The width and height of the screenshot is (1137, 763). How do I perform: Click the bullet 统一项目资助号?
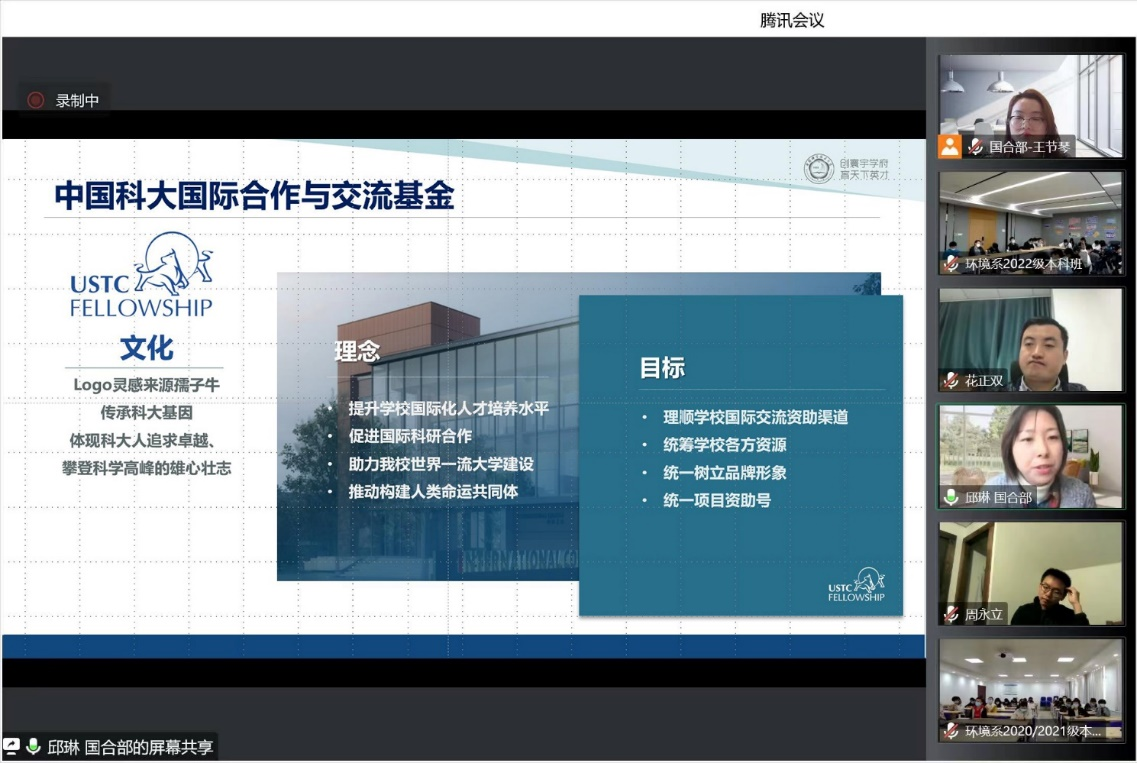(716, 500)
